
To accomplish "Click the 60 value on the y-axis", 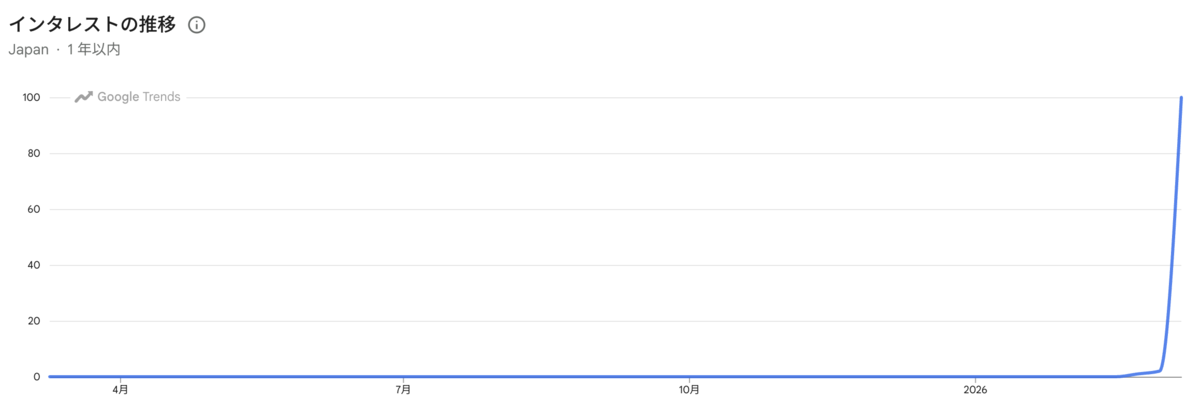I will click(x=33, y=209).
